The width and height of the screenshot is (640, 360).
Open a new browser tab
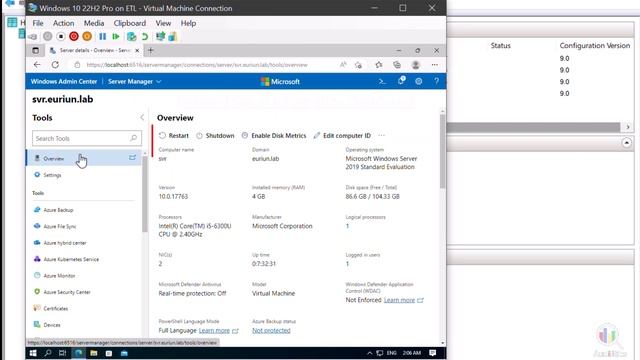coord(151,50)
